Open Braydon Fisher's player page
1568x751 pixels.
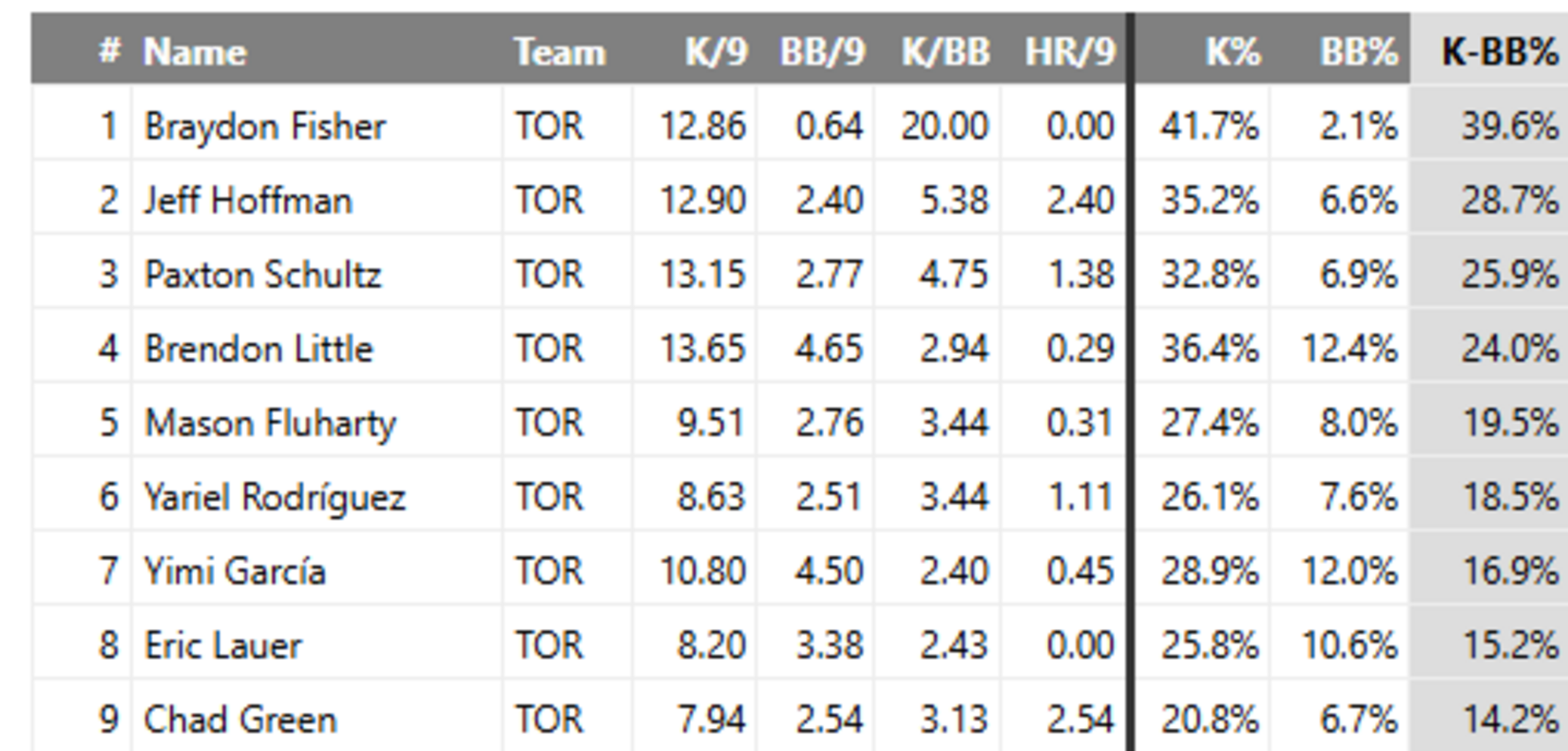265,127
